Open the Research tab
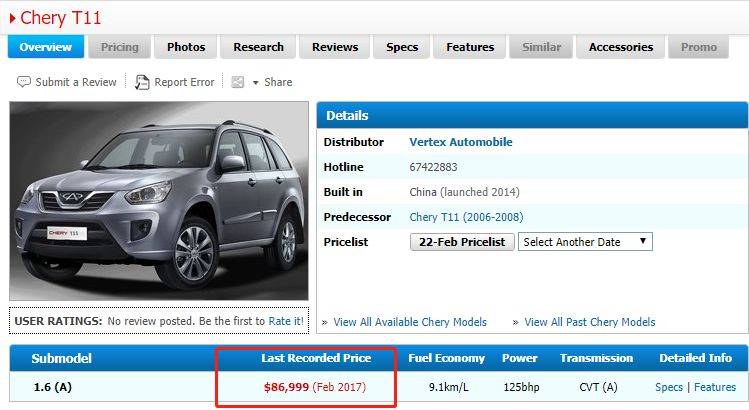The height and width of the screenshot is (410, 749). click(258, 47)
